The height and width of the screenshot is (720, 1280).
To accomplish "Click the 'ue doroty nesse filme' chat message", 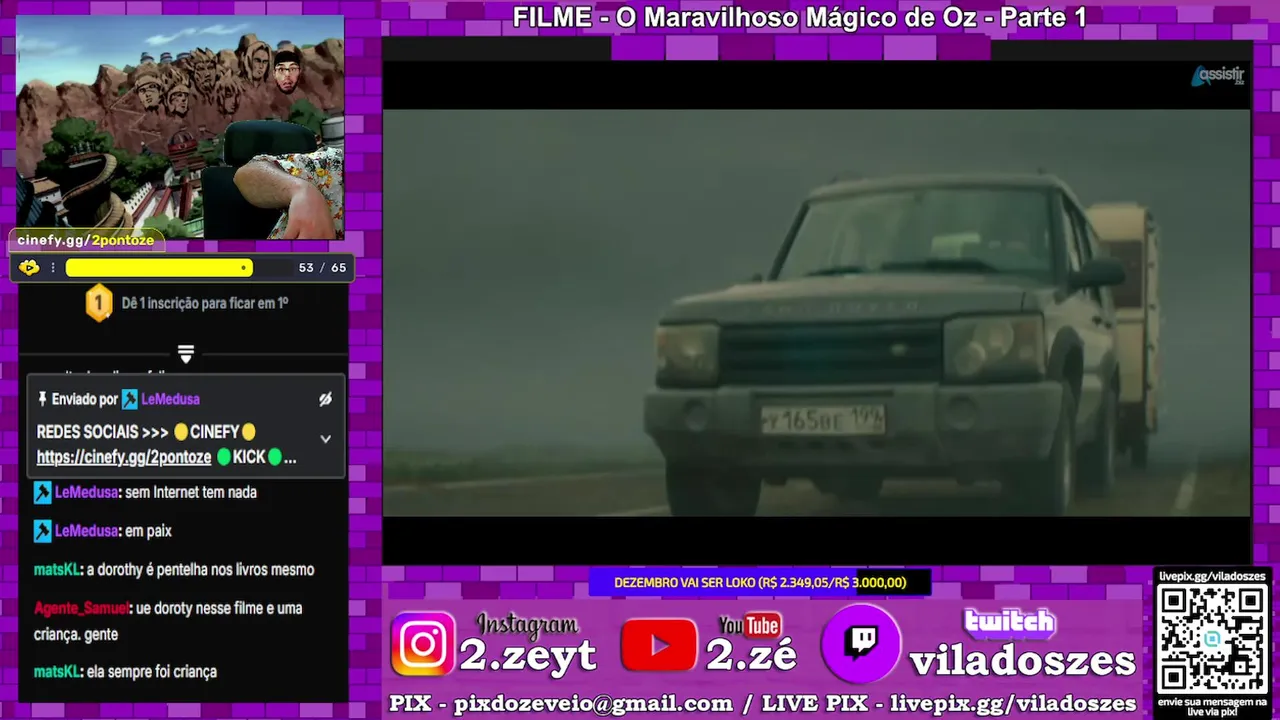I will click(x=168, y=621).
